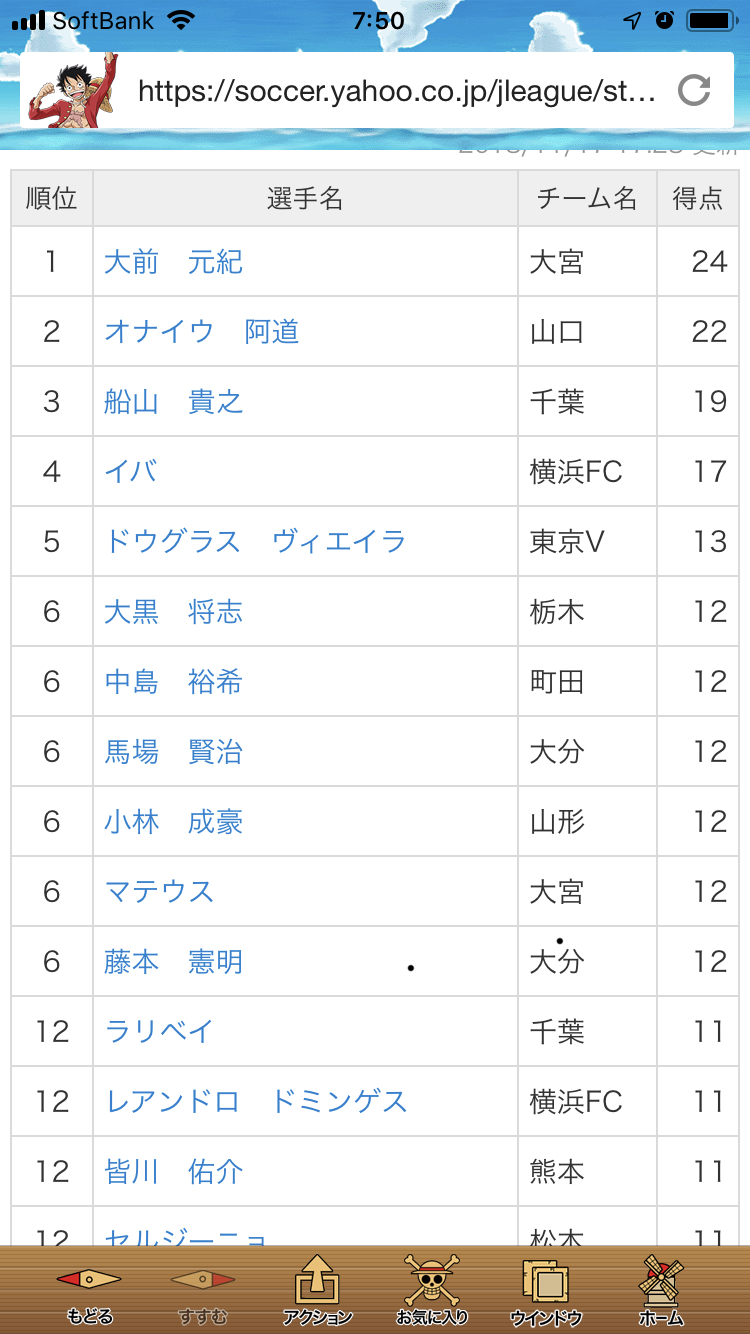Open the ウインドウ tabs icon
Image resolution: width=750 pixels, height=1334 pixels.
pyautogui.click(x=546, y=1282)
